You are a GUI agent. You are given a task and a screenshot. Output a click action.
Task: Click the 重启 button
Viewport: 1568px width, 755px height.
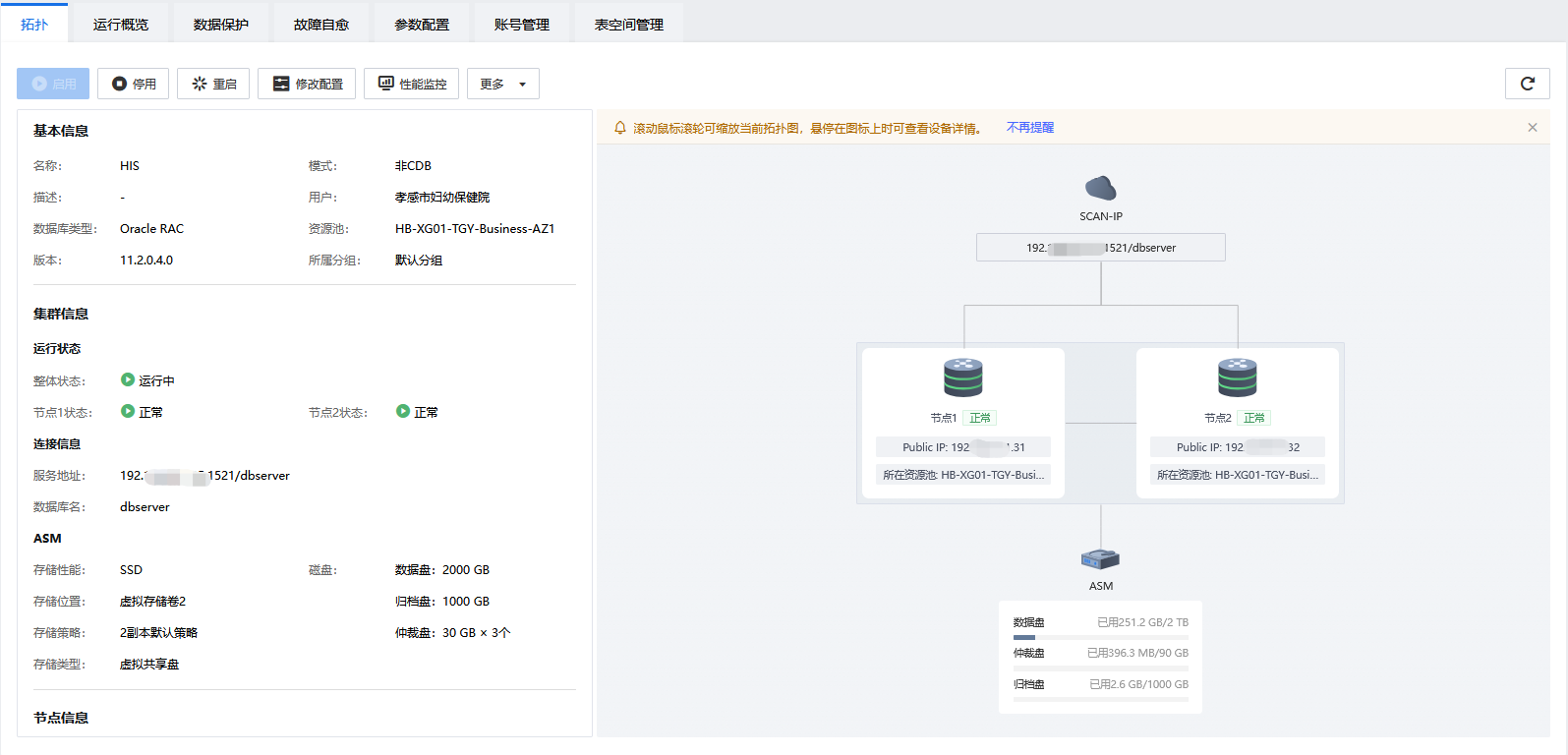[213, 84]
